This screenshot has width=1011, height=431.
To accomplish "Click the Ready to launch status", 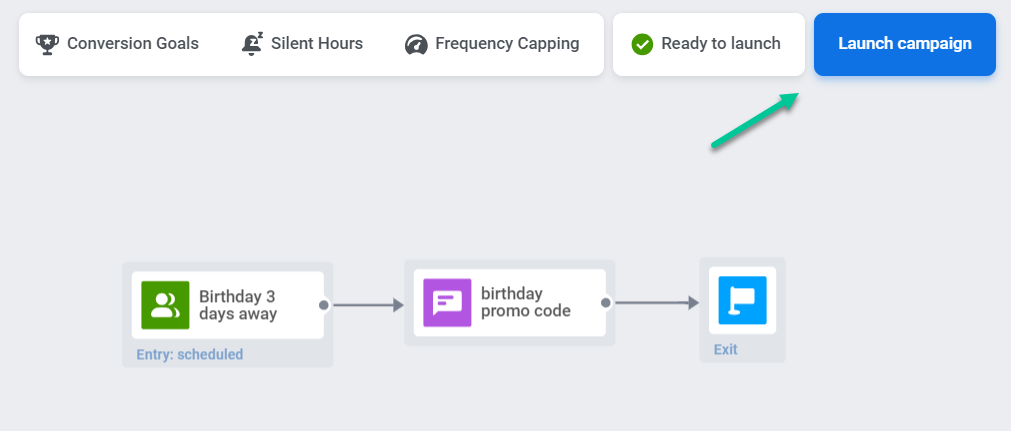I will (720, 44).
